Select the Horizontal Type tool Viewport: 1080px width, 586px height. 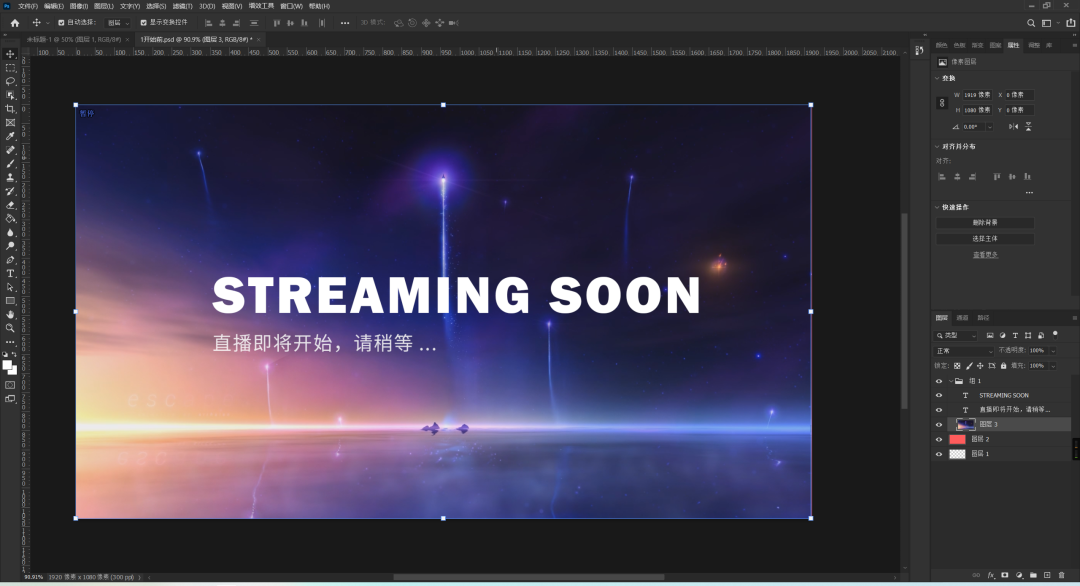pos(11,273)
